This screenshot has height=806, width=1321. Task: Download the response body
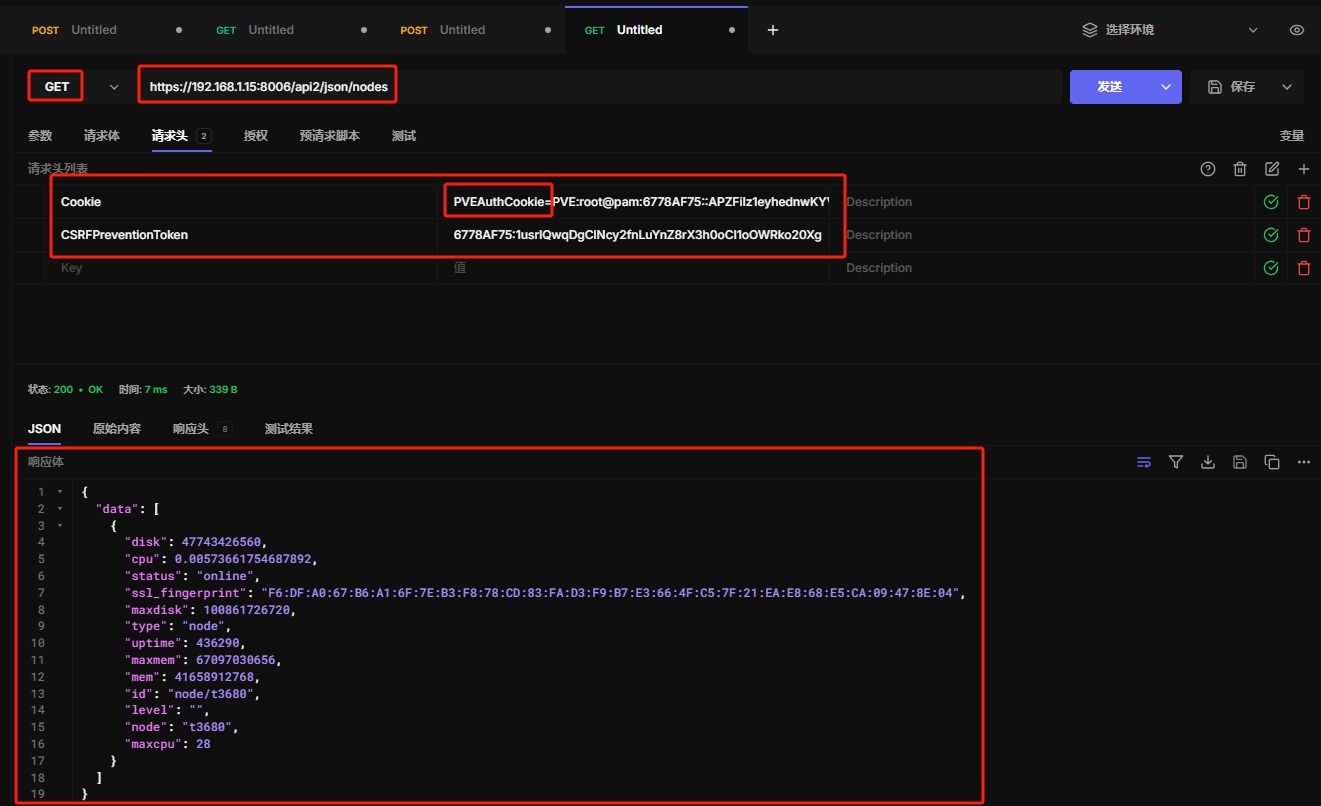(1208, 462)
